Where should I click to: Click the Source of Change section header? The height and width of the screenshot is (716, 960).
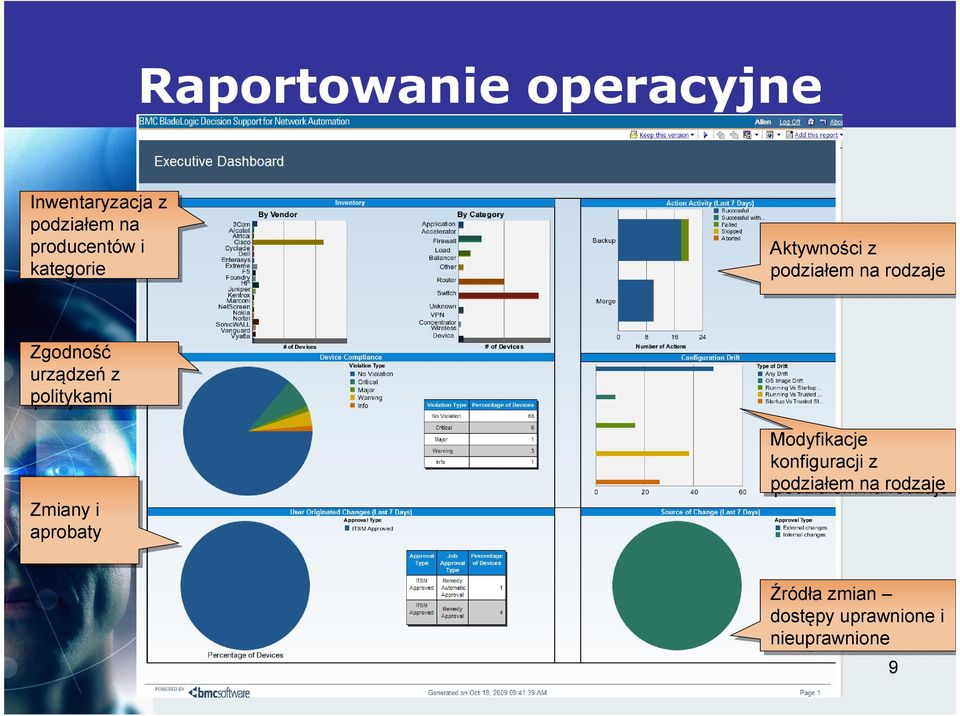(x=710, y=511)
